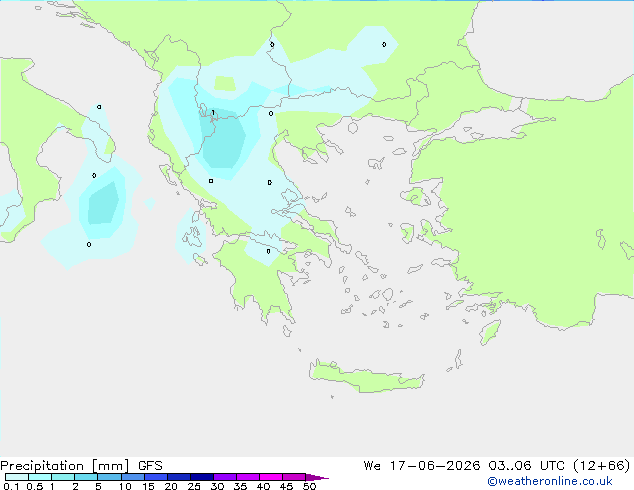Select the 0.1–0.5 mm palest legend swatch
The width and height of the screenshot is (634, 490).
17,477
